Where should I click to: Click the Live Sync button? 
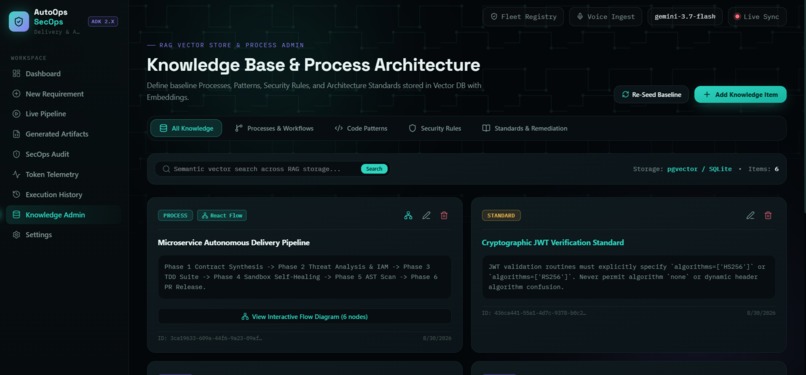pyautogui.click(x=757, y=16)
